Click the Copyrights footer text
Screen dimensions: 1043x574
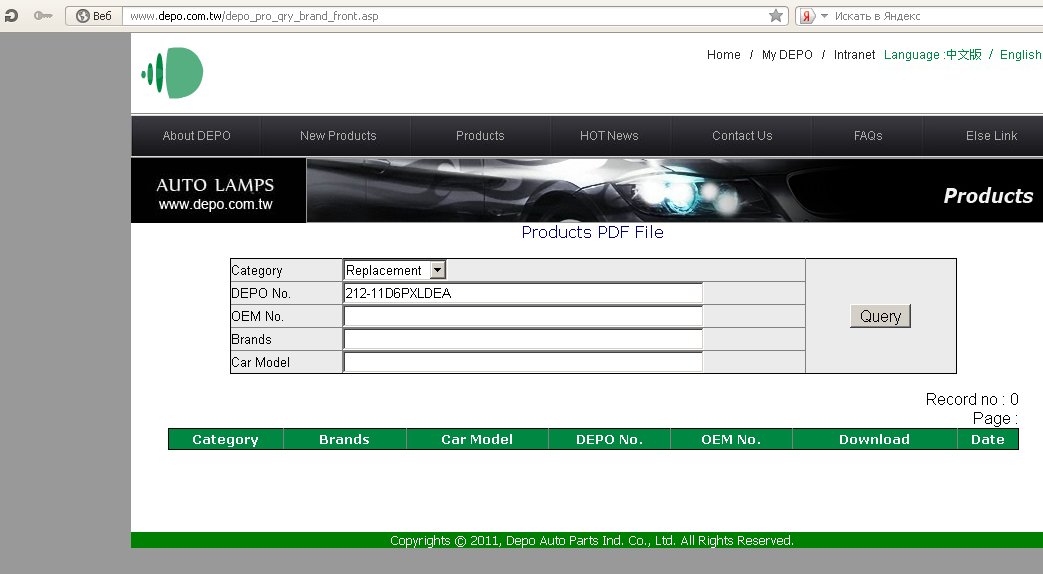(x=591, y=540)
